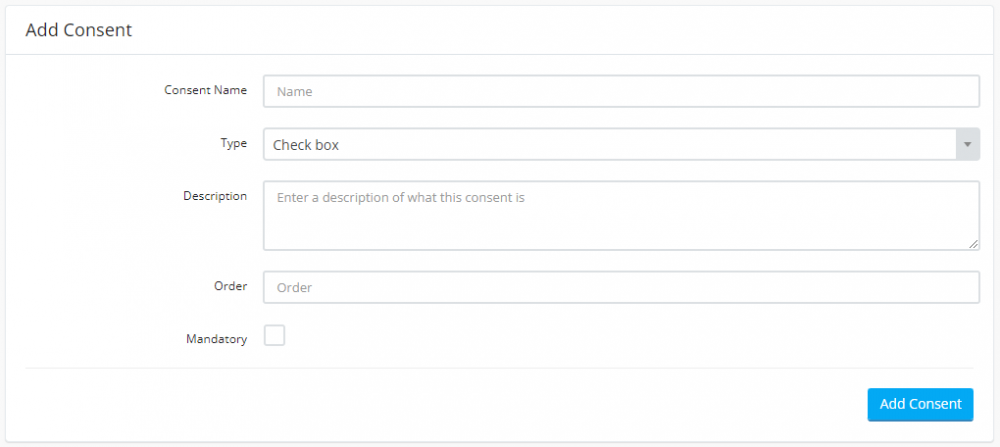The image size is (1000, 447).
Task: Click the empty panel header bar area
Action: (561, 30)
